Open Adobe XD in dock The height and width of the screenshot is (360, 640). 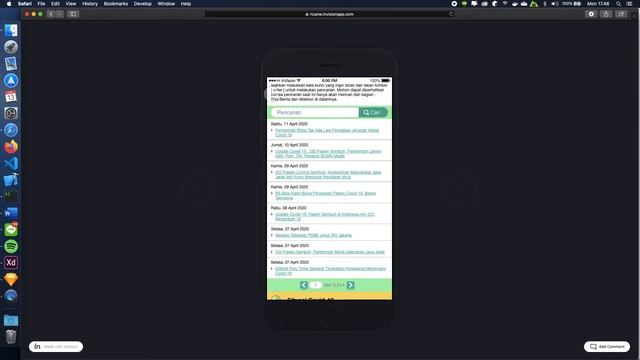coord(11,263)
